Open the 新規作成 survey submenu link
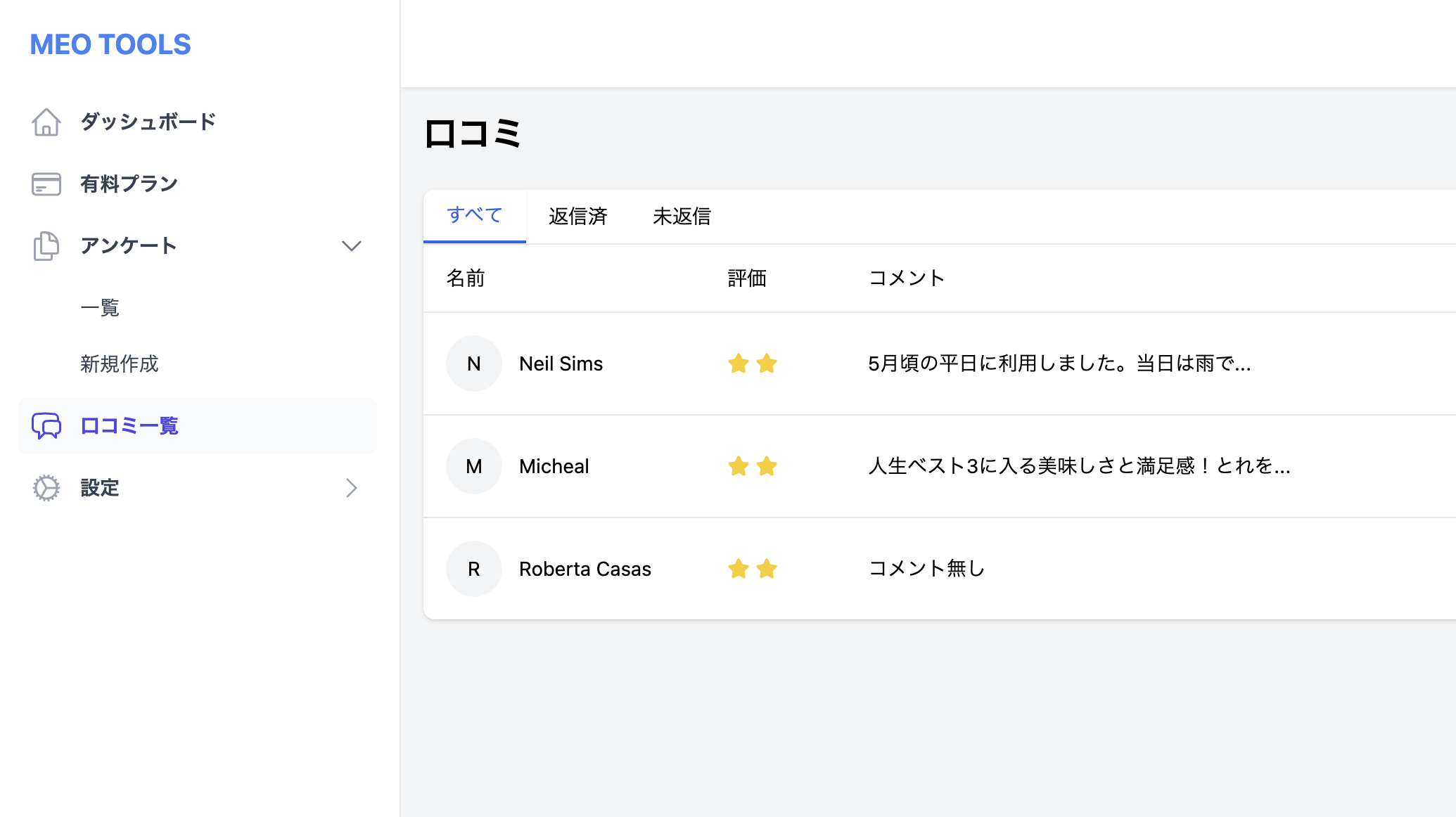1456x817 pixels. pyautogui.click(x=120, y=364)
